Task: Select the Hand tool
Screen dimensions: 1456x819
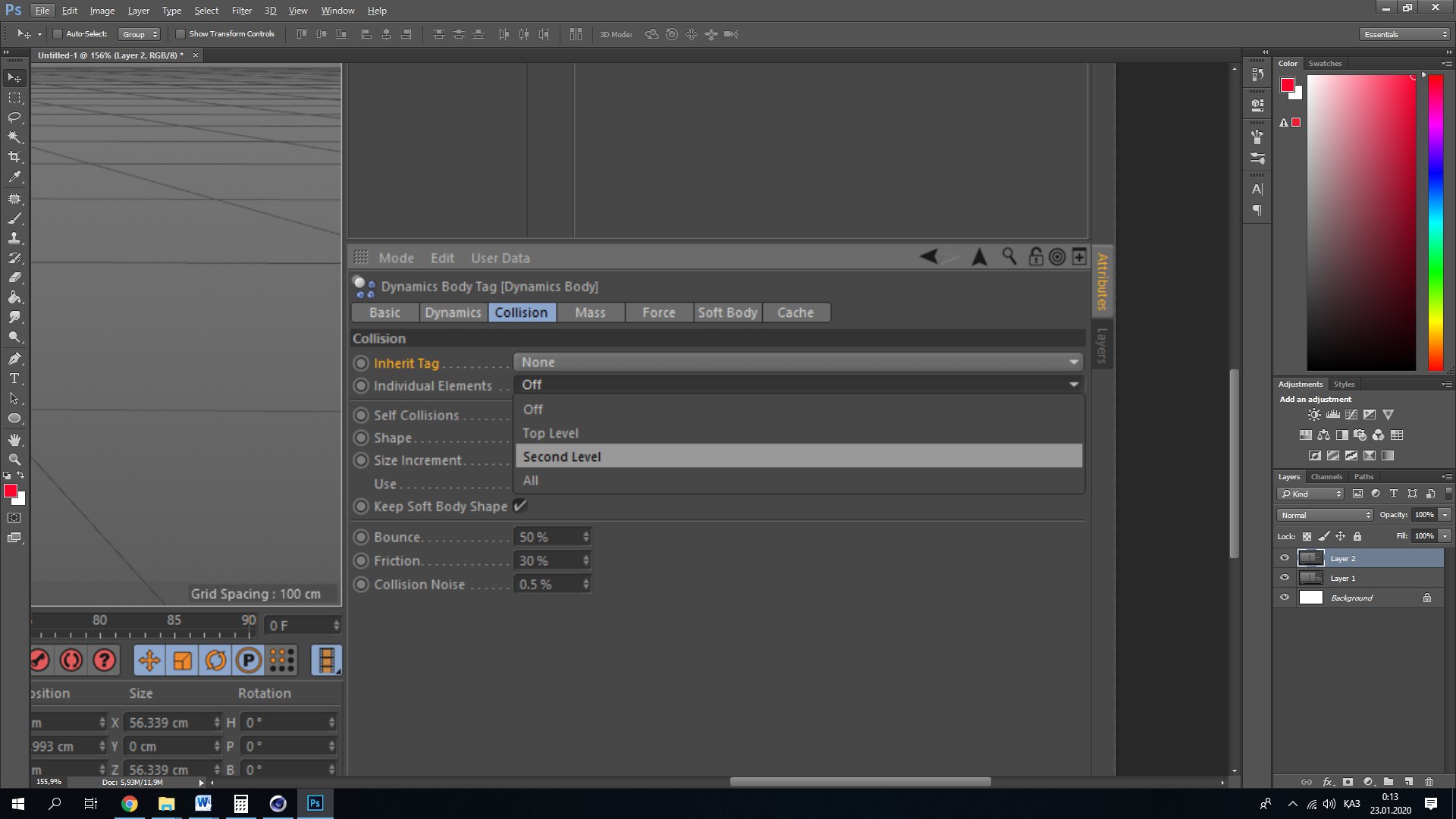Action: click(x=14, y=440)
